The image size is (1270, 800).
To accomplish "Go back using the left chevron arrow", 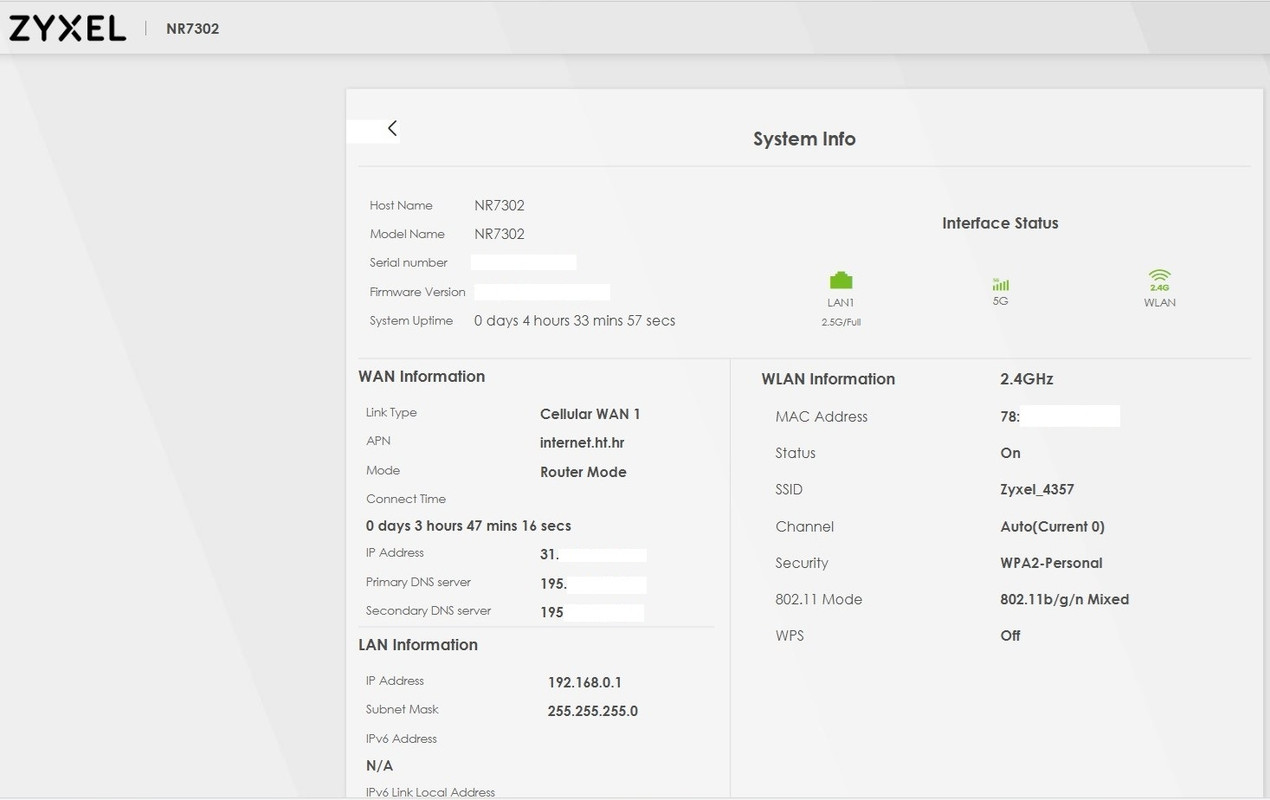I will click(392, 128).
